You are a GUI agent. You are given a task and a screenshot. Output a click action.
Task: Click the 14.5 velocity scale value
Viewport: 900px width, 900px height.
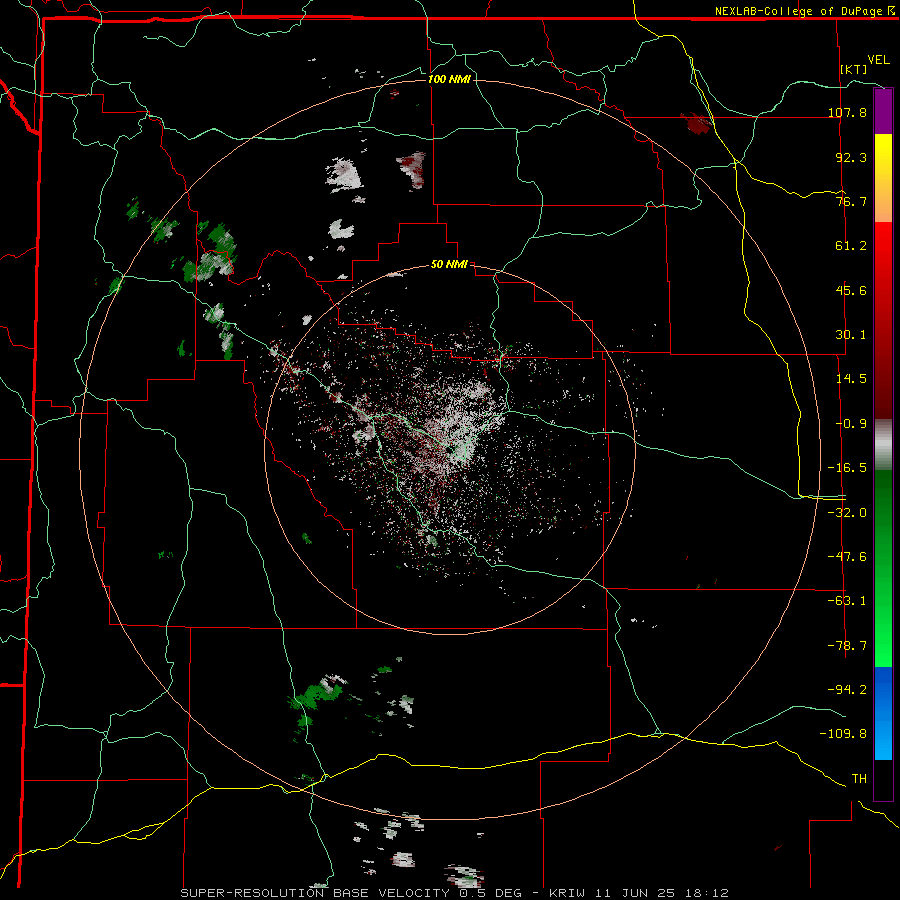tap(851, 379)
